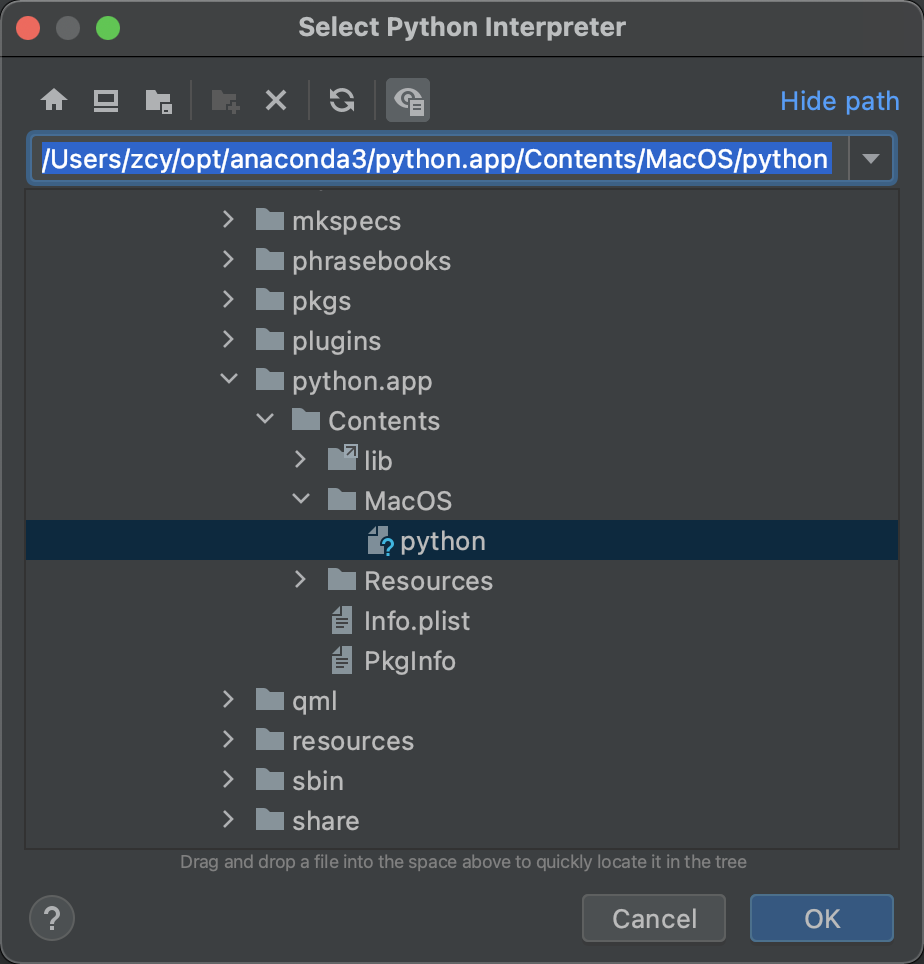Viewport: 924px width, 964px height.
Task: Select the sbin folder row
Action: point(462,780)
